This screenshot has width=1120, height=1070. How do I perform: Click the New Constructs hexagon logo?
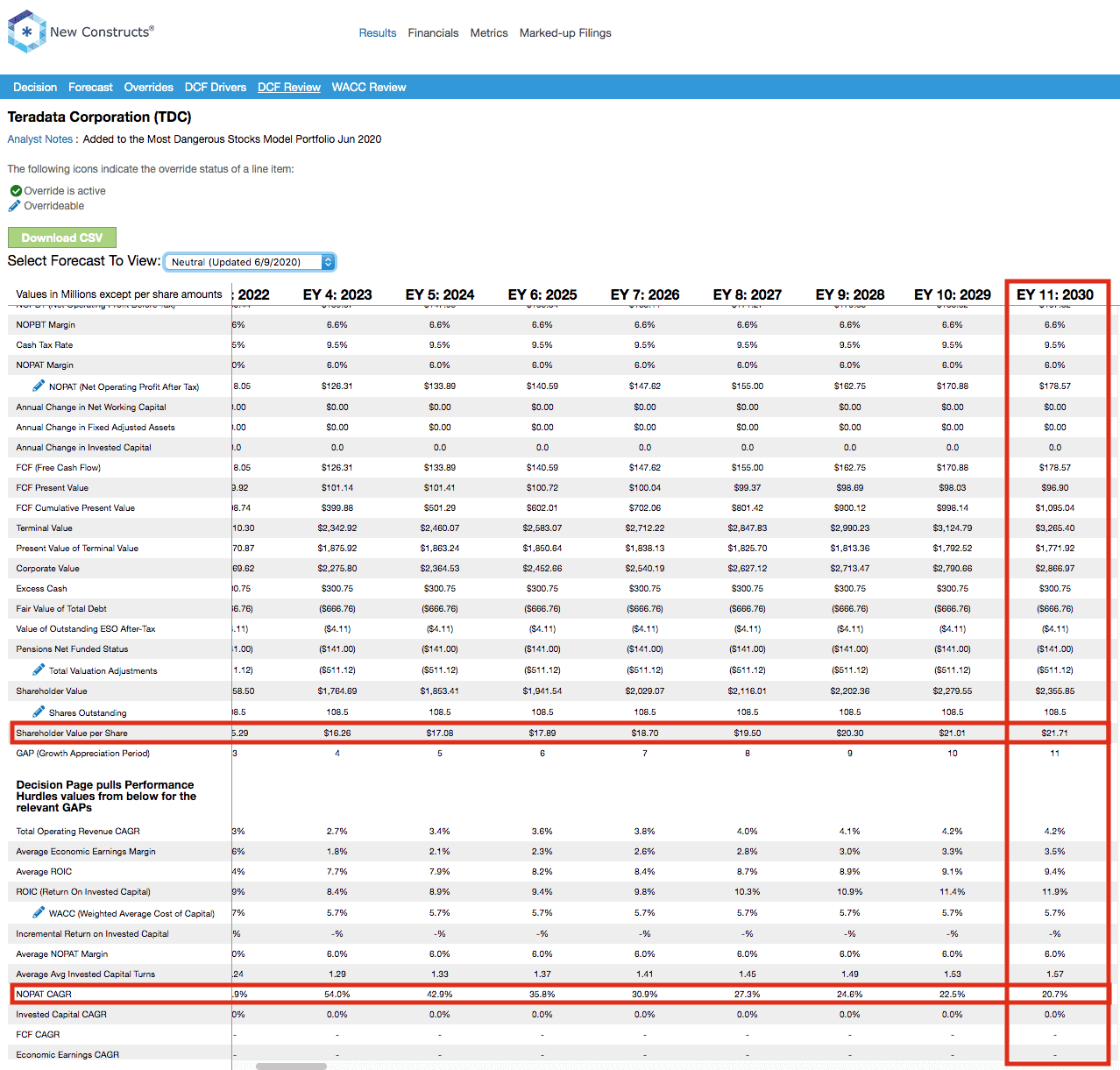pos(26,32)
